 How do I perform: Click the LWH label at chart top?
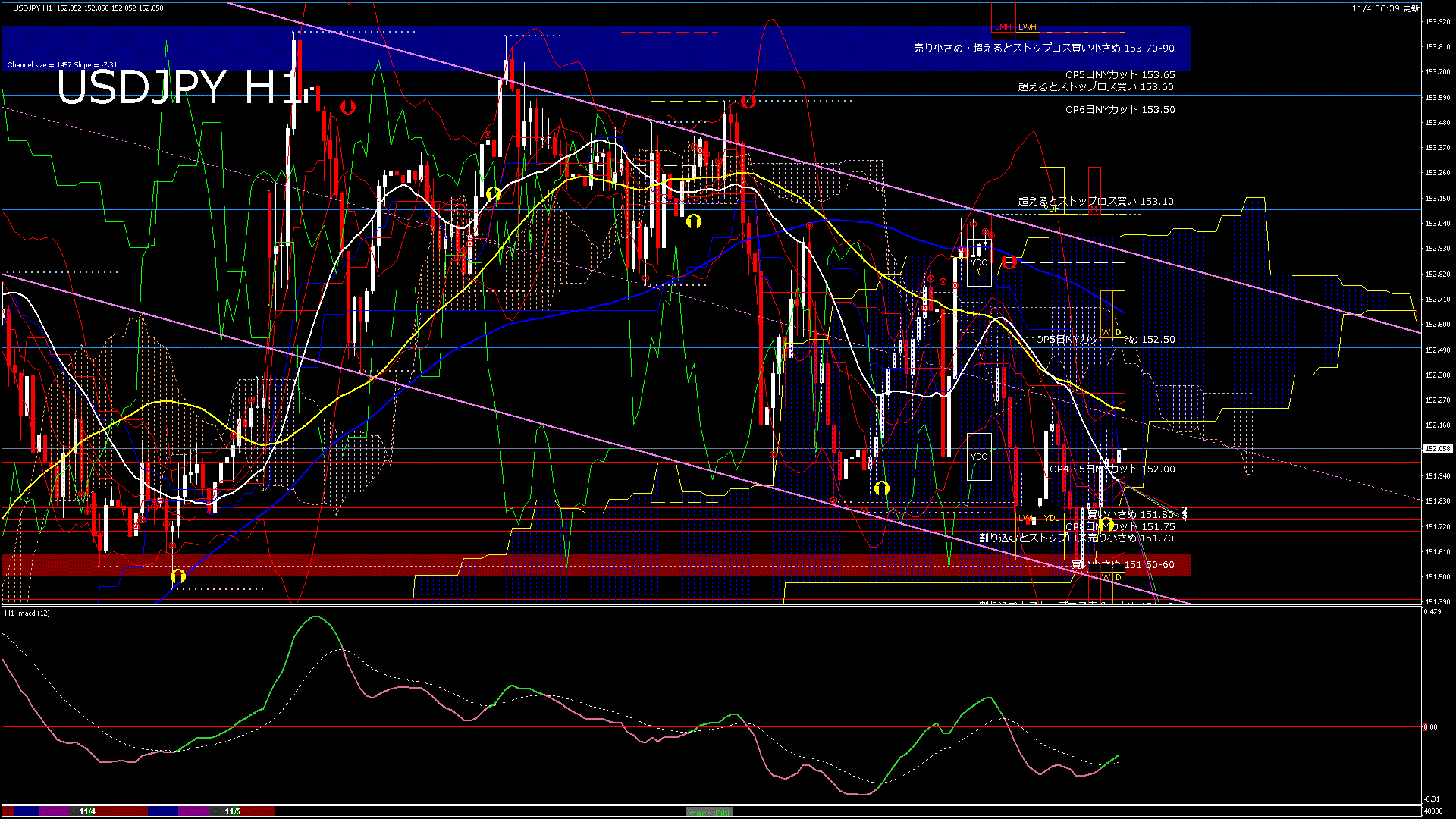point(1028,27)
